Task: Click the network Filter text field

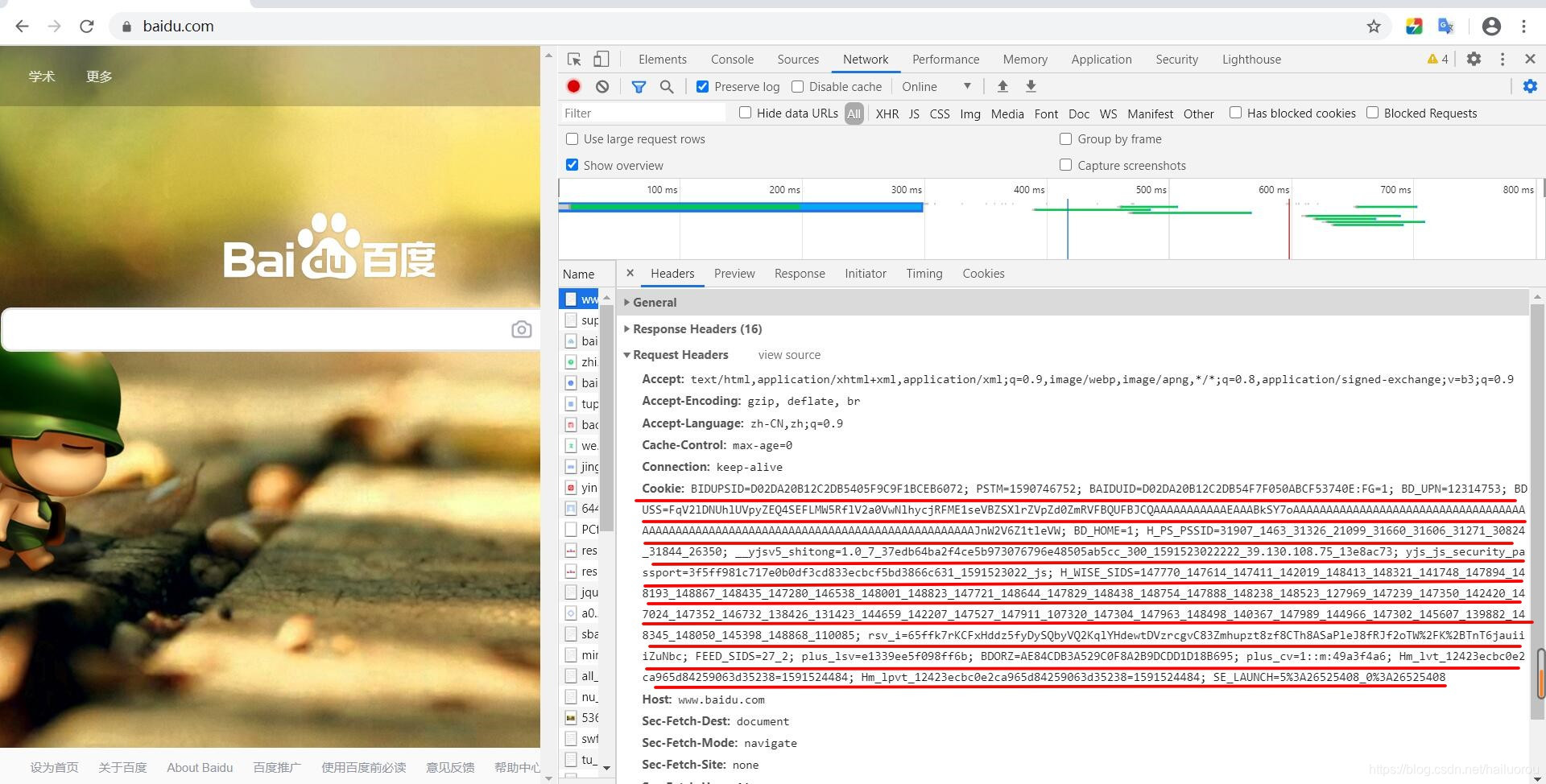Action: coord(642,113)
